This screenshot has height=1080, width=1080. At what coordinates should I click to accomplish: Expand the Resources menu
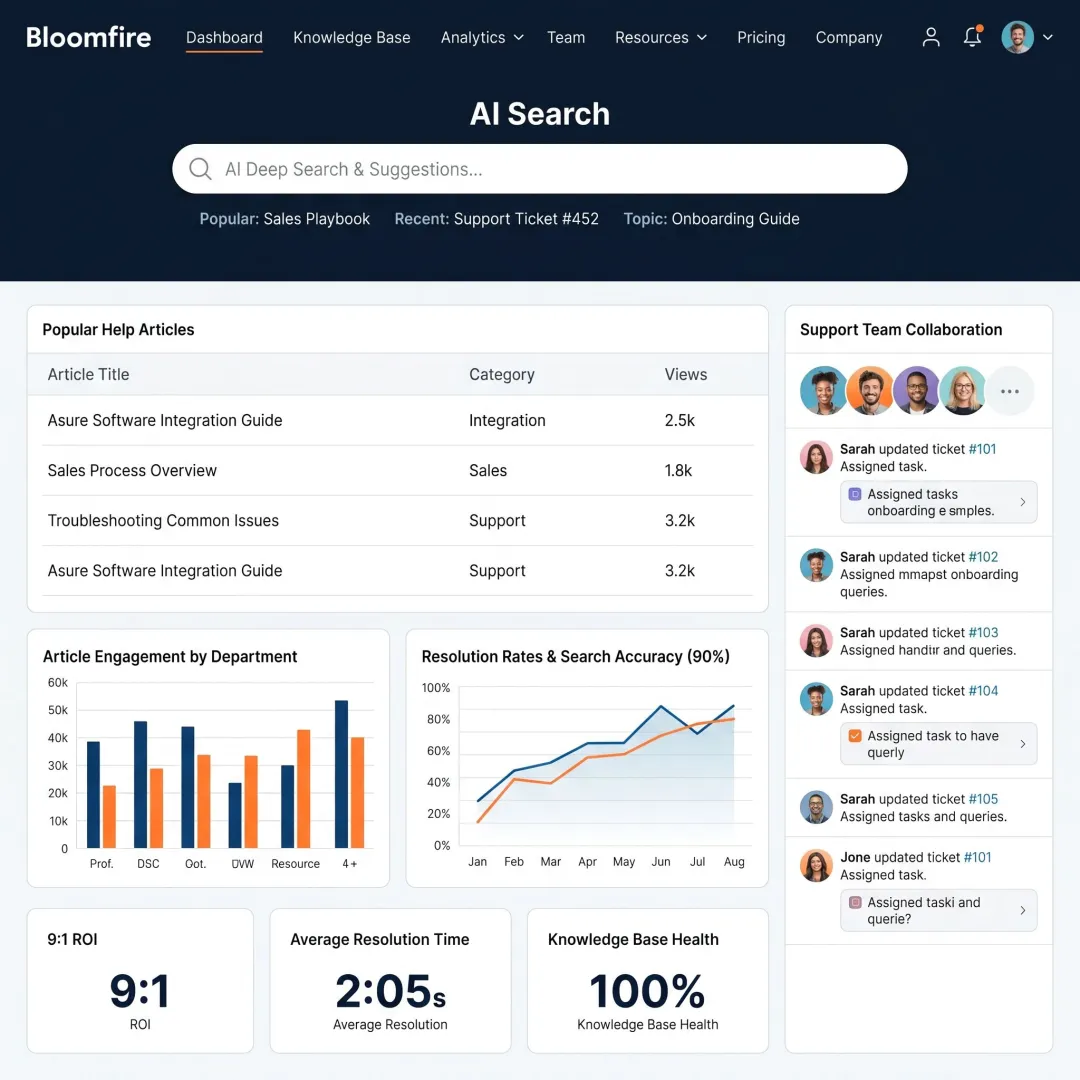point(661,37)
